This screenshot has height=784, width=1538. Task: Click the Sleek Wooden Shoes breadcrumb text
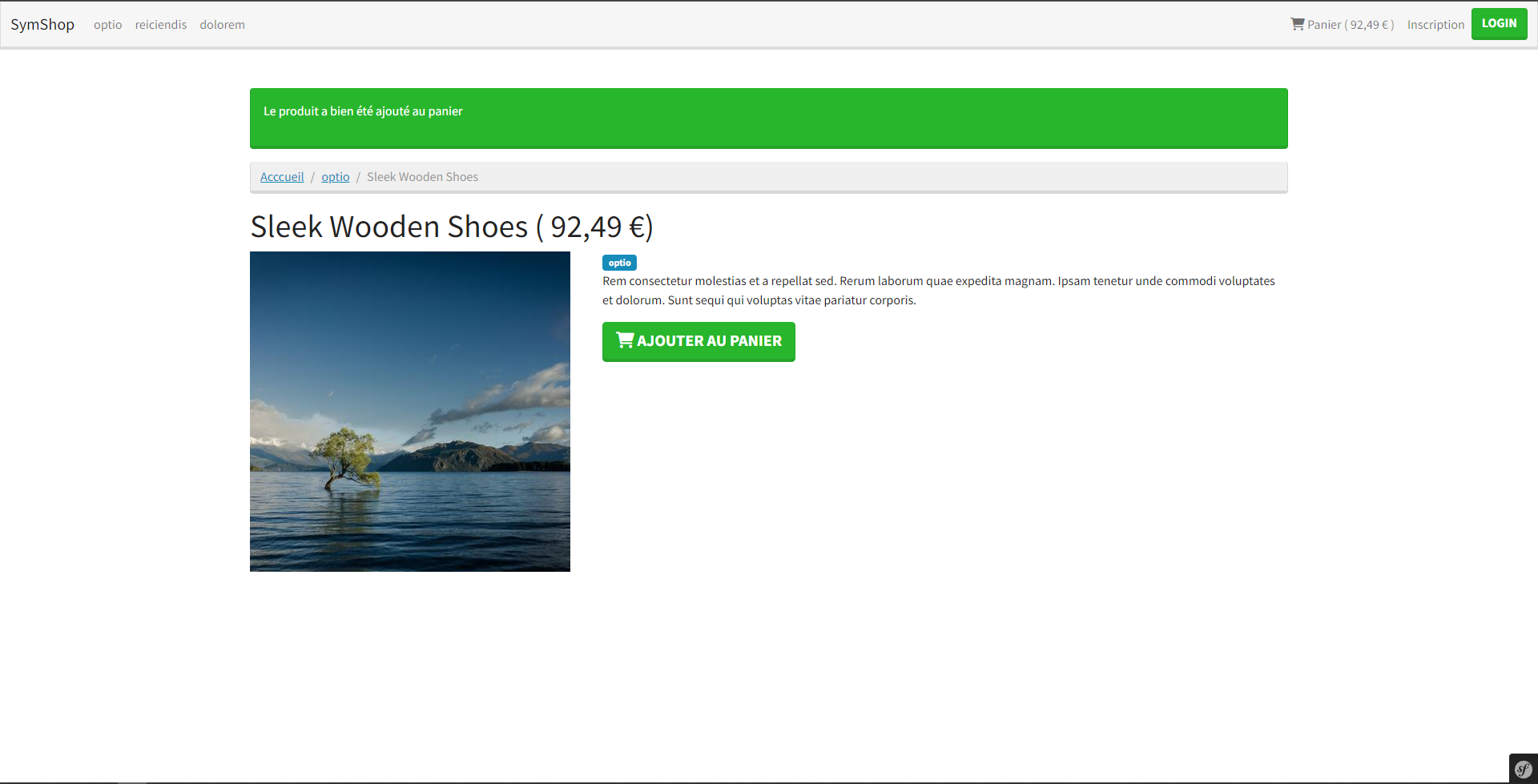point(422,177)
